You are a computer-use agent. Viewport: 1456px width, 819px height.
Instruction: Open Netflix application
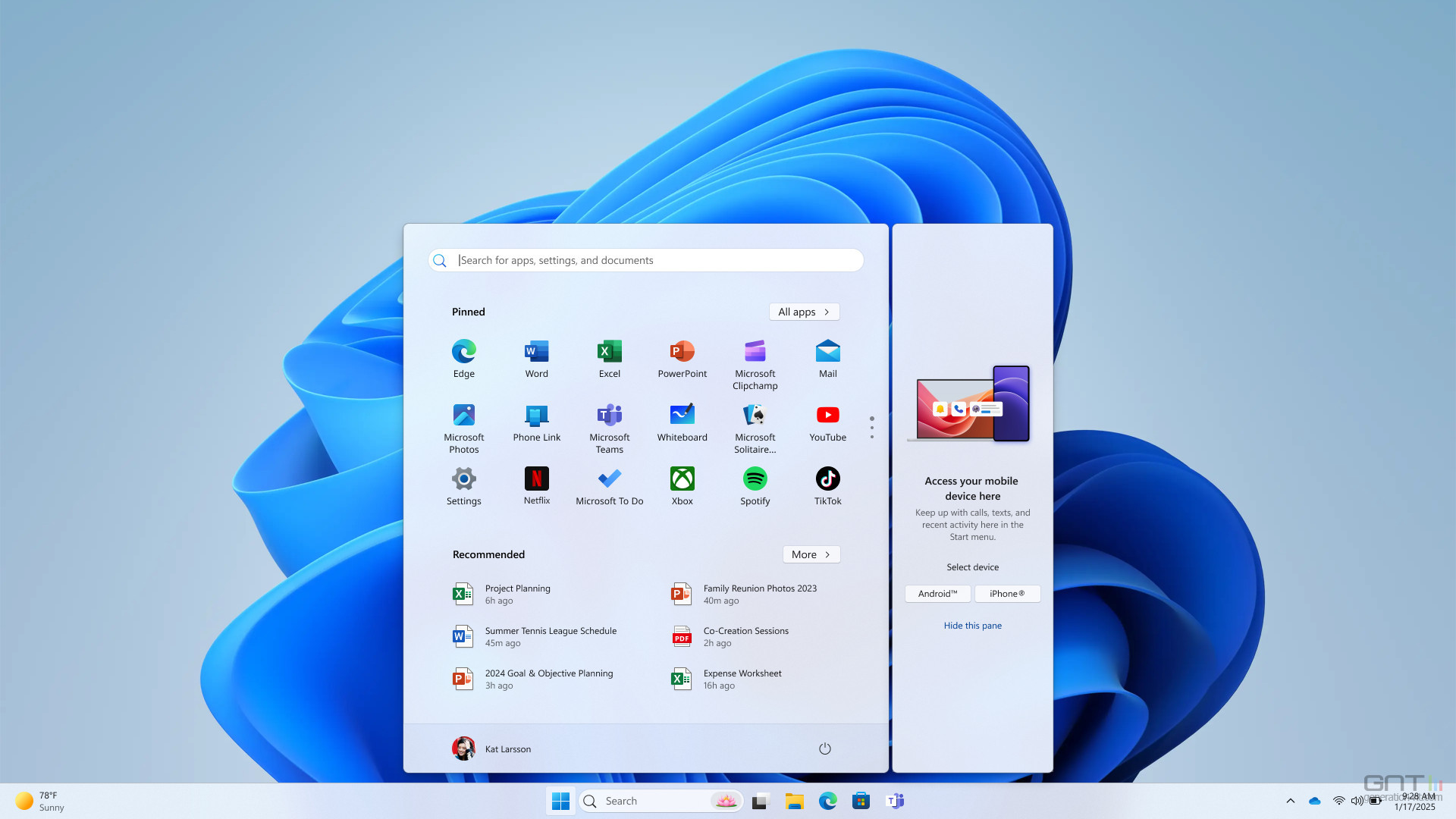pyautogui.click(x=536, y=477)
